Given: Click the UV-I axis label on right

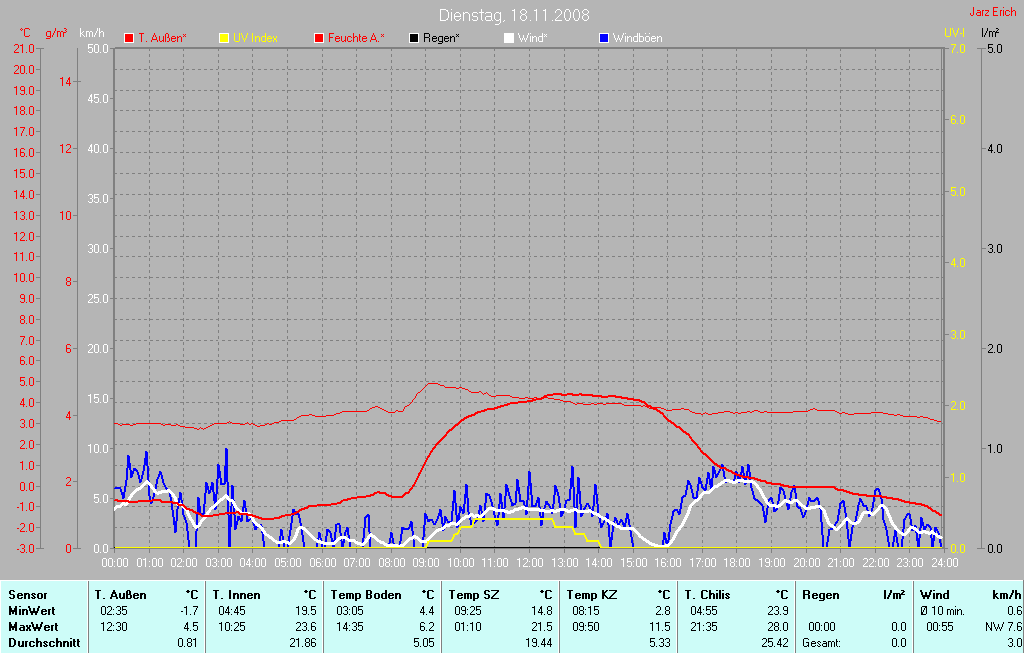Looking at the screenshot, I should click(954, 33).
